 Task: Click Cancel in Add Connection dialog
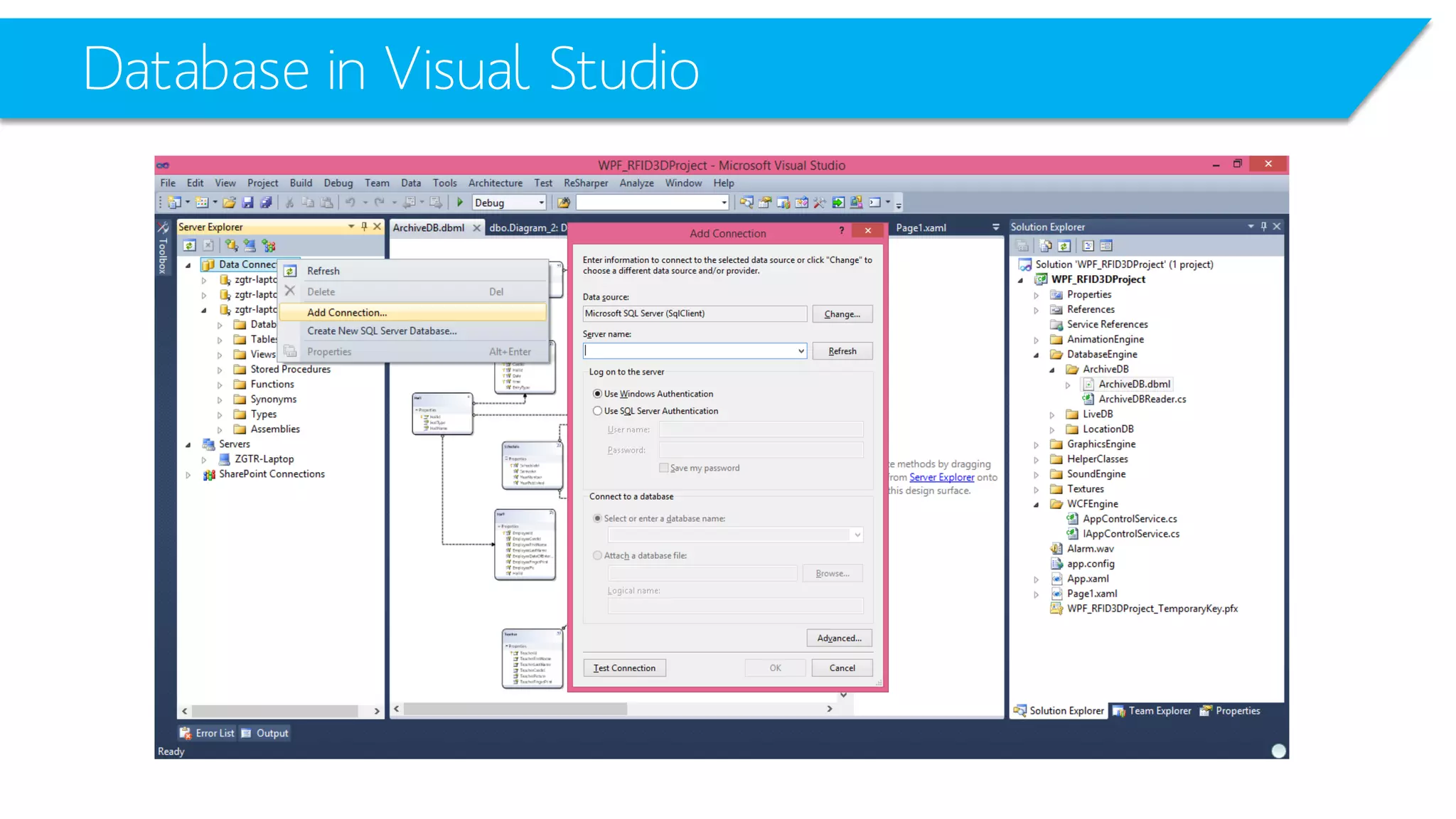click(842, 668)
